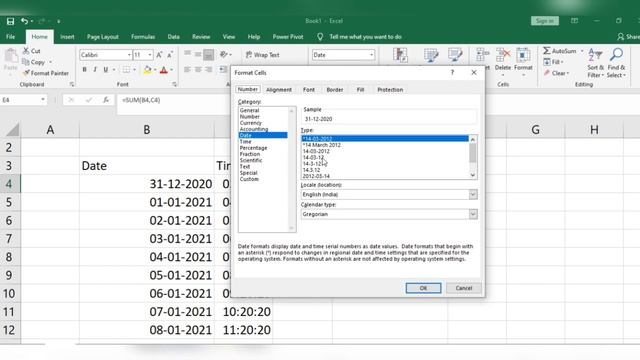640x360 pixels.
Task: Close the Format Cells dialog
Action: coord(473,73)
